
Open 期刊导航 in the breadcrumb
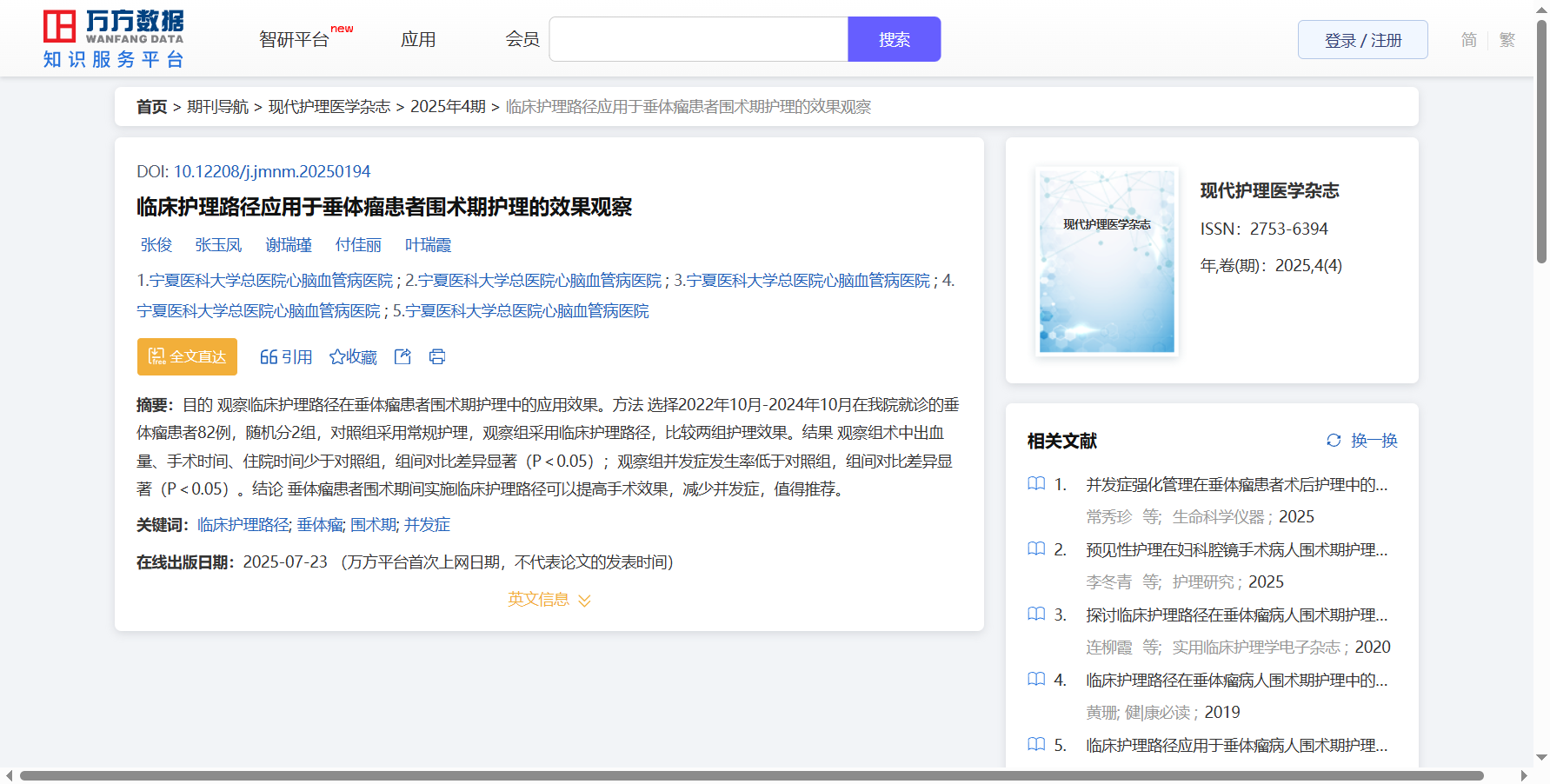(217, 107)
